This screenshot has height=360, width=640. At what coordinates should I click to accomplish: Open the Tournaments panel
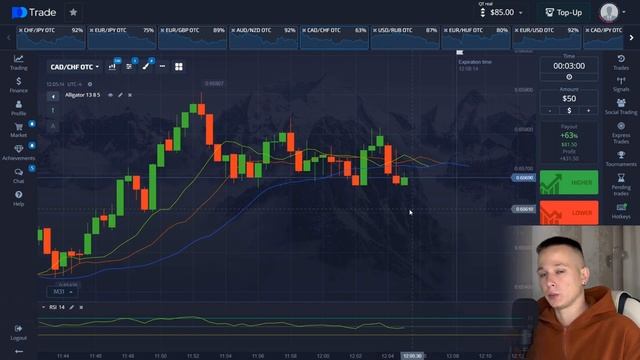[621, 159]
